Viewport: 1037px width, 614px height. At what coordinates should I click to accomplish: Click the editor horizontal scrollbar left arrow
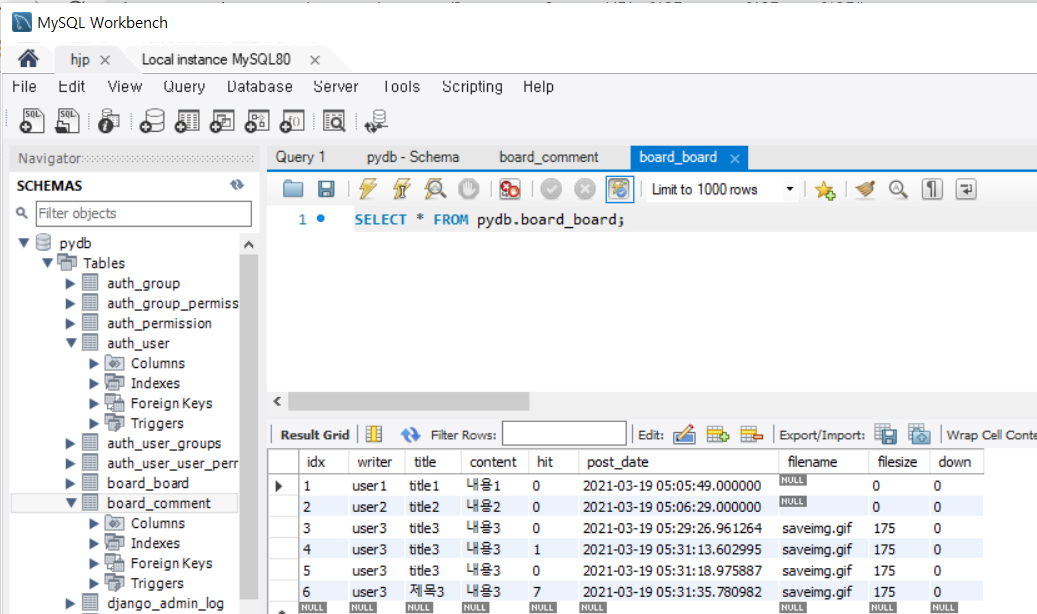click(x=277, y=401)
